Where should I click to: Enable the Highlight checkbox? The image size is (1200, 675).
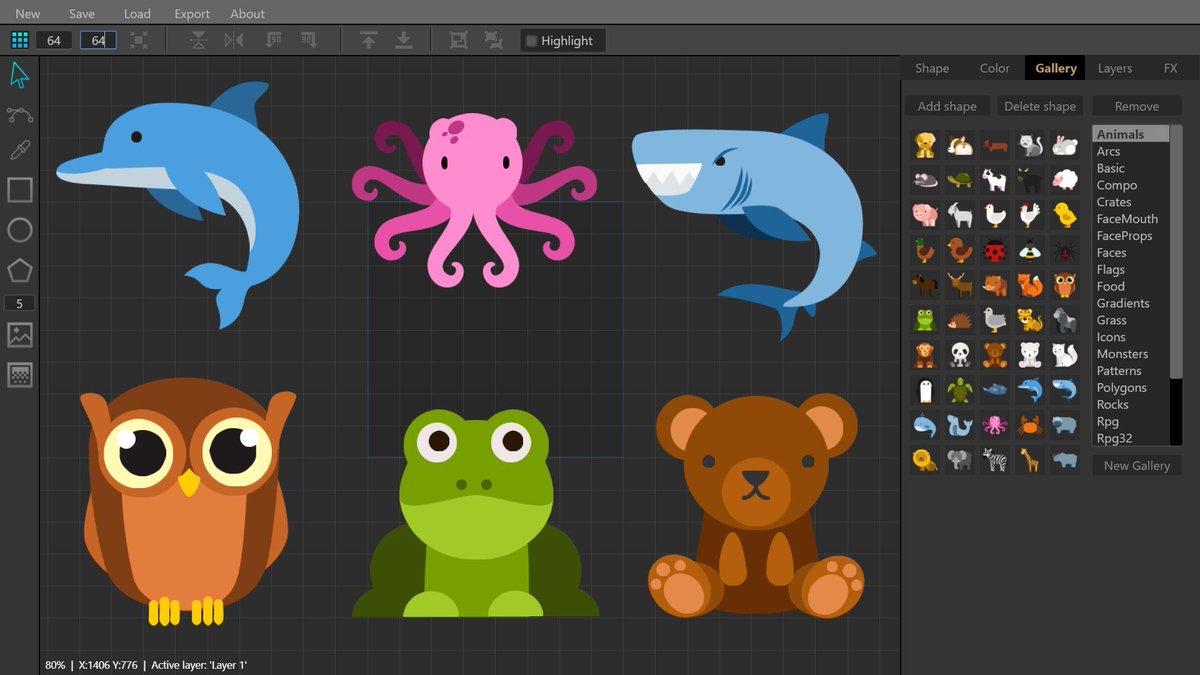point(531,41)
